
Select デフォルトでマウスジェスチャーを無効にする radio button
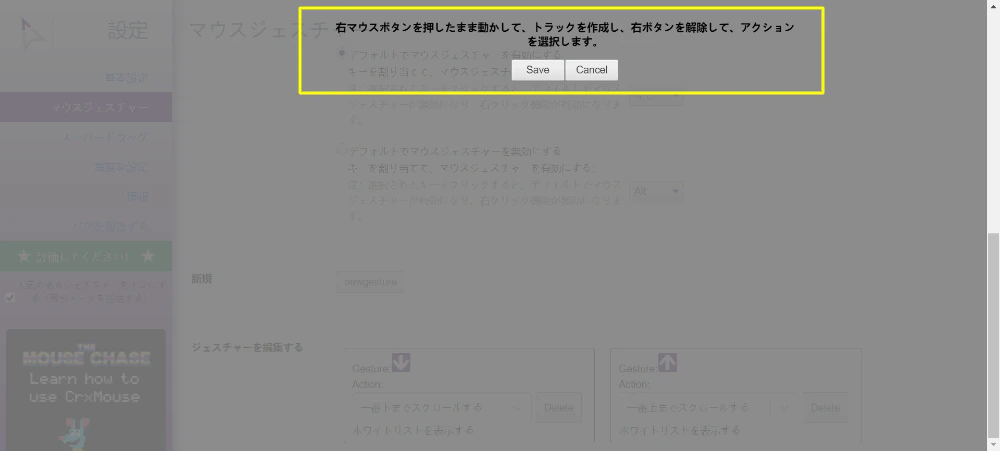click(x=342, y=151)
